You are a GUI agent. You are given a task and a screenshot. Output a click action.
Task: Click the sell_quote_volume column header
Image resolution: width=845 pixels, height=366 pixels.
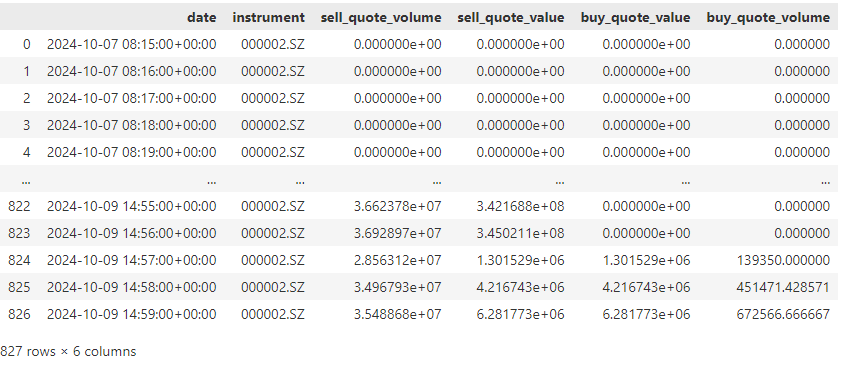pyautogui.click(x=381, y=18)
